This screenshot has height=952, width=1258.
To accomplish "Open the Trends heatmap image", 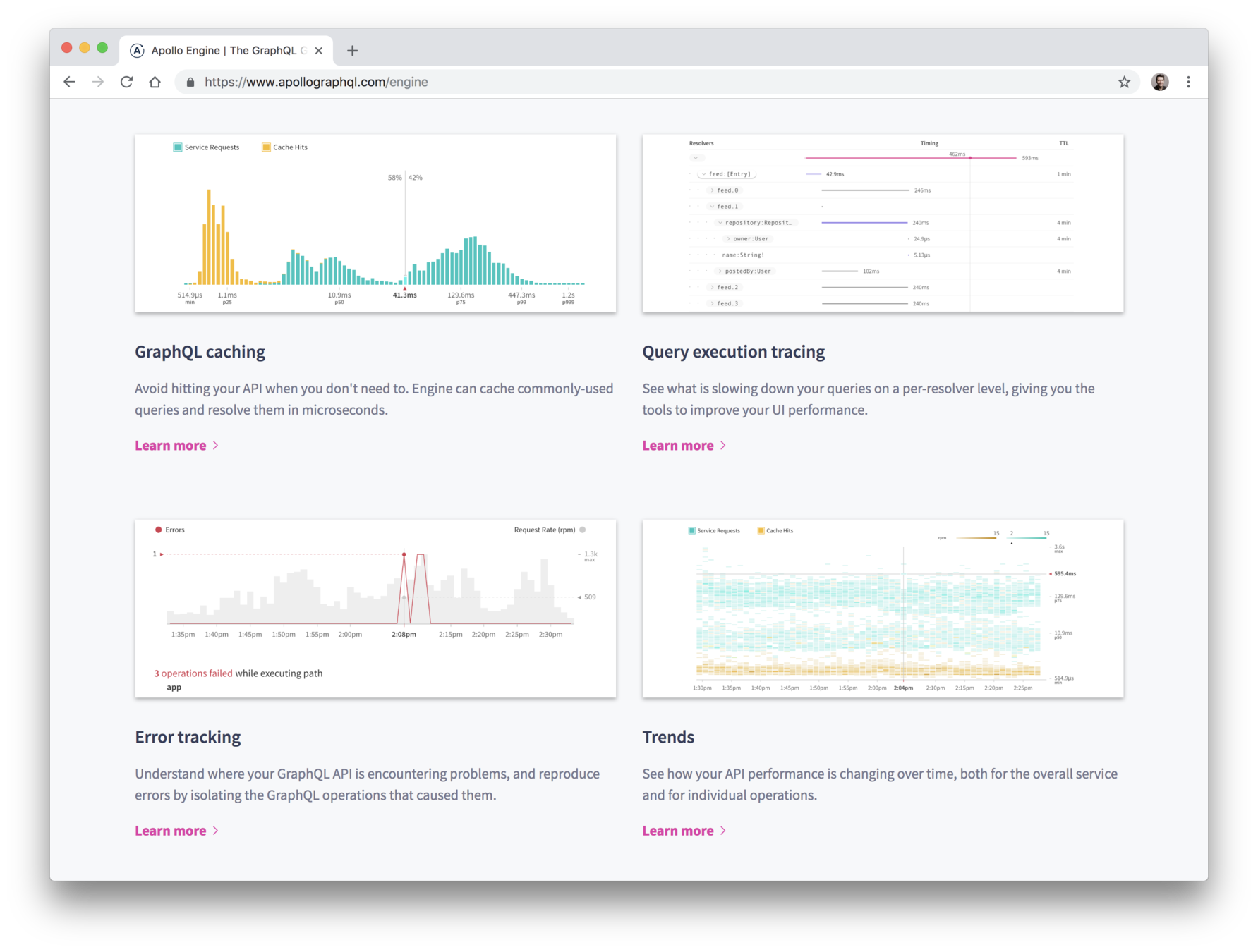I will (883, 609).
